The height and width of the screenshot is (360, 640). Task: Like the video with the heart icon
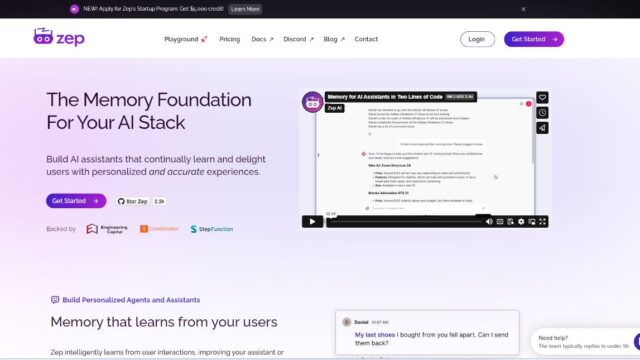542,98
